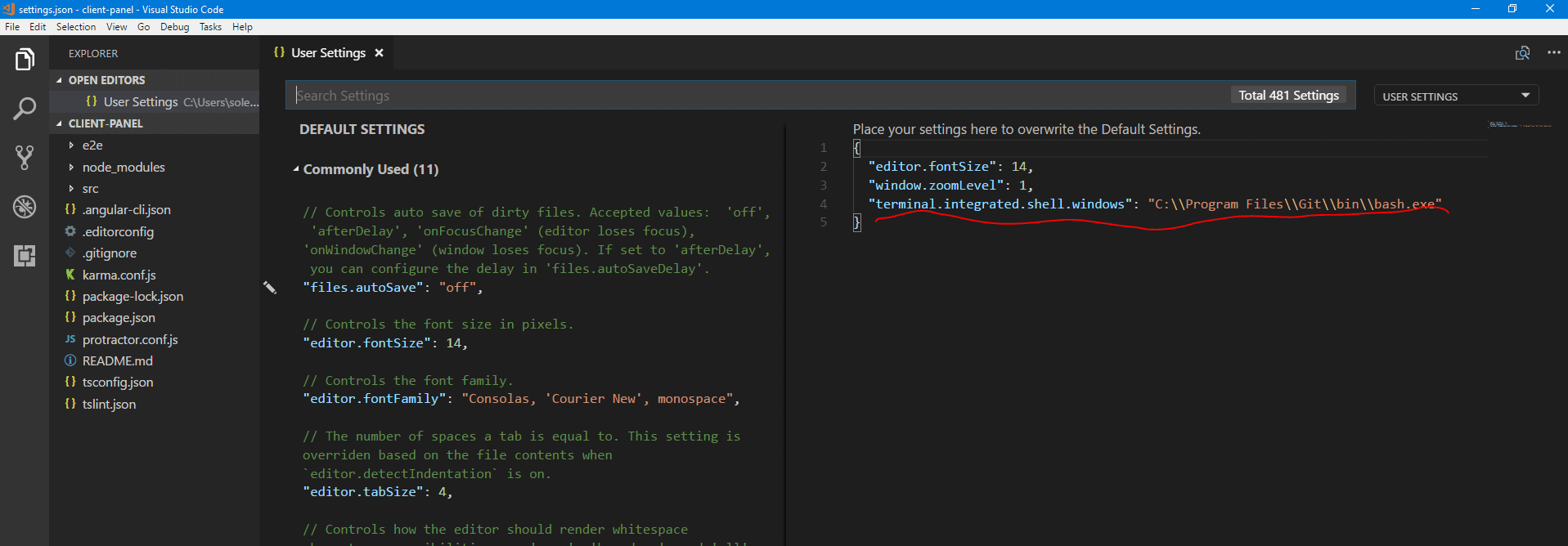Click "editor.fontSize" line in user settings
Image resolution: width=1568 pixels, height=546 pixels.
point(950,167)
